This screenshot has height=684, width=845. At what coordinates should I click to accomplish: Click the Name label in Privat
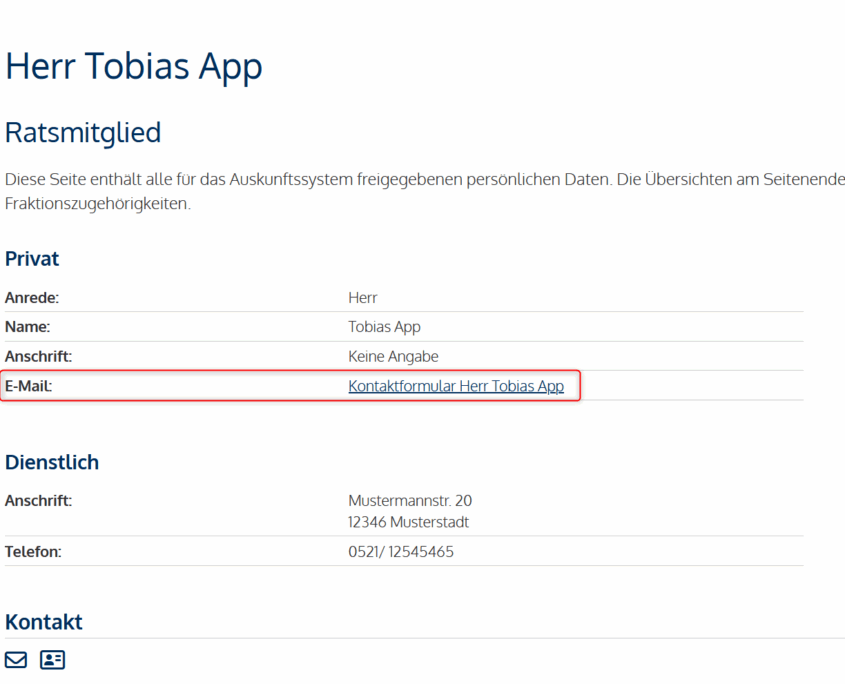pyautogui.click(x=28, y=327)
